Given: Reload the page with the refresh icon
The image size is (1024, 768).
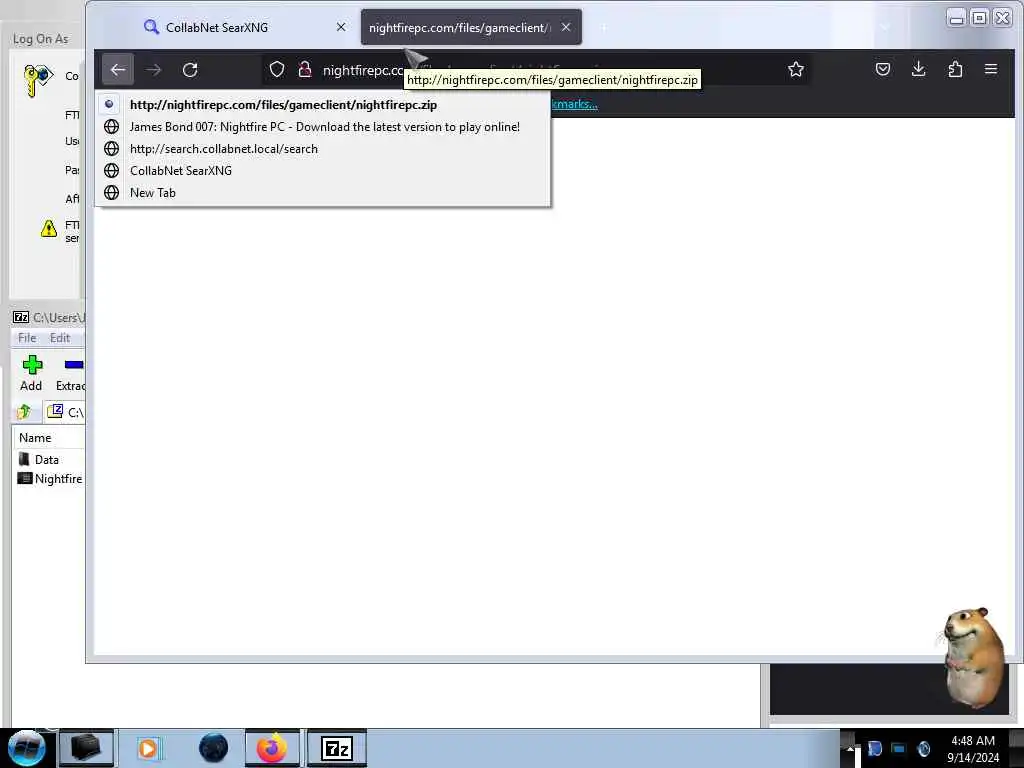Looking at the screenshot, I should click(x=190, y=69).
